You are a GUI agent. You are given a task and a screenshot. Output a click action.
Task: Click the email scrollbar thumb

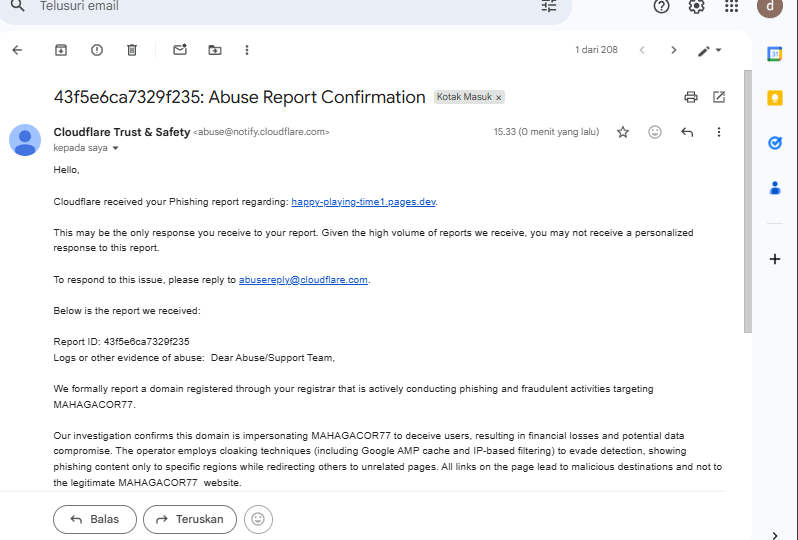click(x=748, y=201)
